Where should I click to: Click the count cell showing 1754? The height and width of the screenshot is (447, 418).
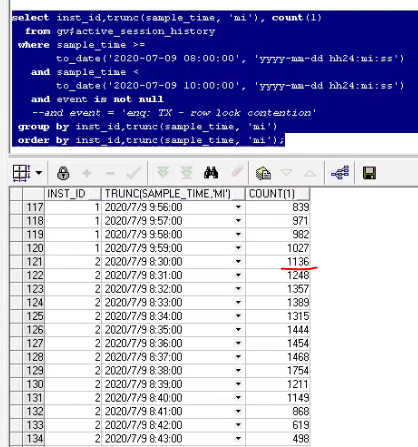click(278, 370)
